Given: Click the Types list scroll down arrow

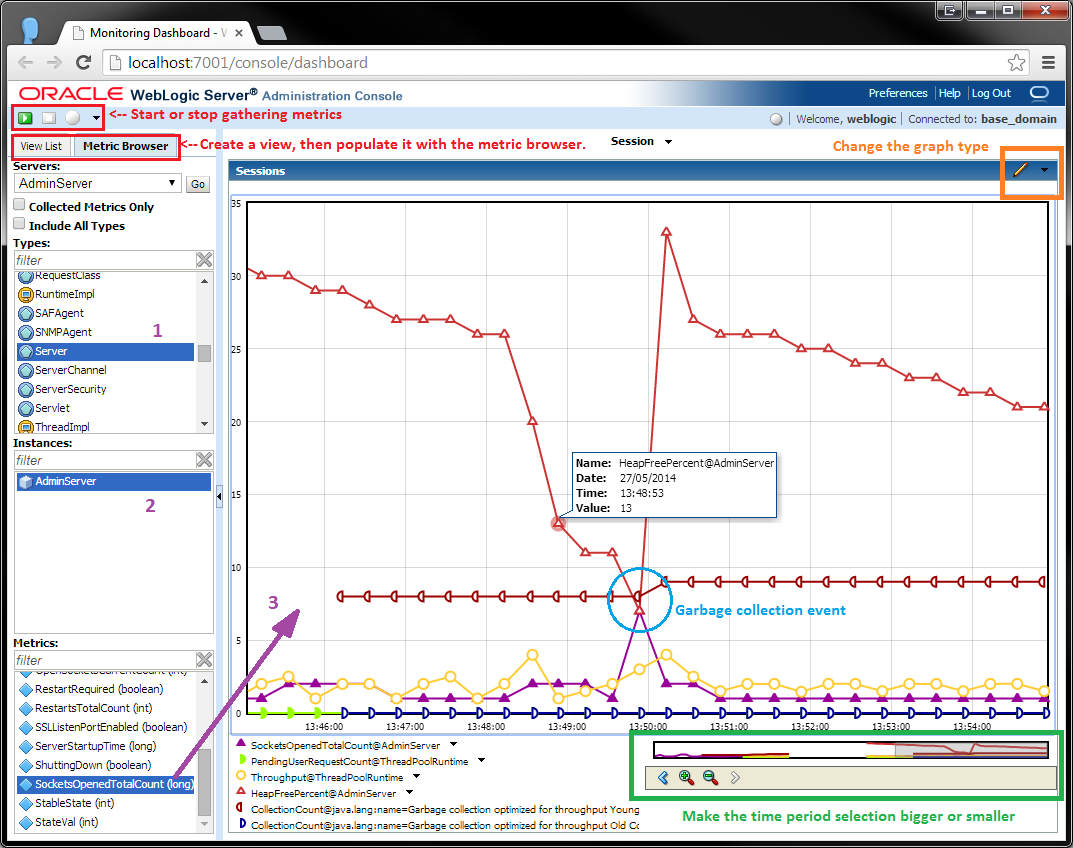Looking at the screenshot, I should point(204,424).
